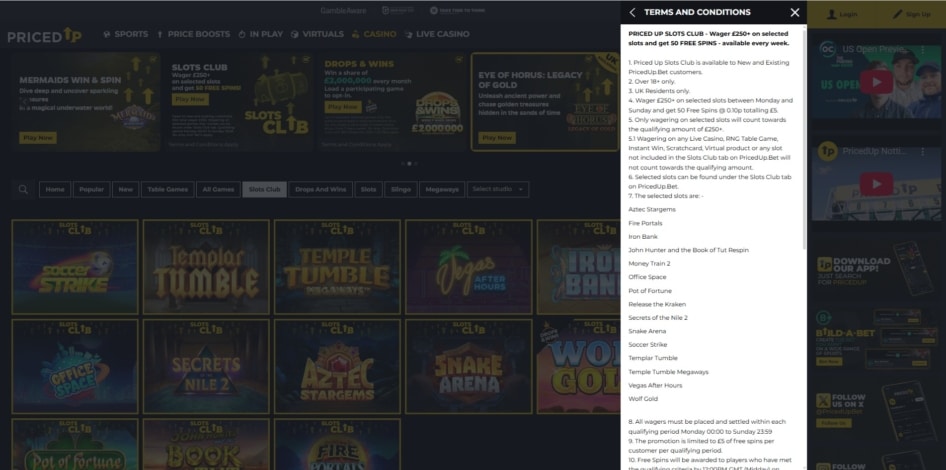Play the US Open Preview YouTube video
The height and width of the screenshot is (470, 946).
[x=876, y=82]
